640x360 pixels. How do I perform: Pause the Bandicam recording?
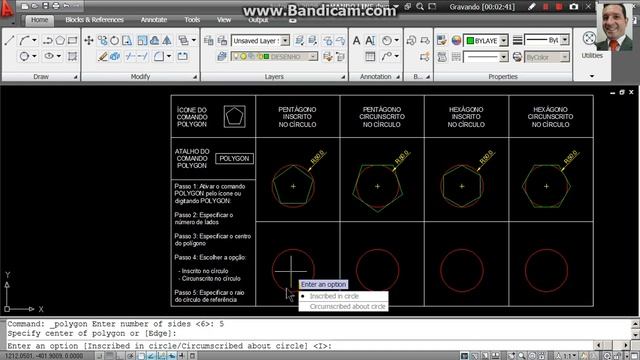coord(546,7)
